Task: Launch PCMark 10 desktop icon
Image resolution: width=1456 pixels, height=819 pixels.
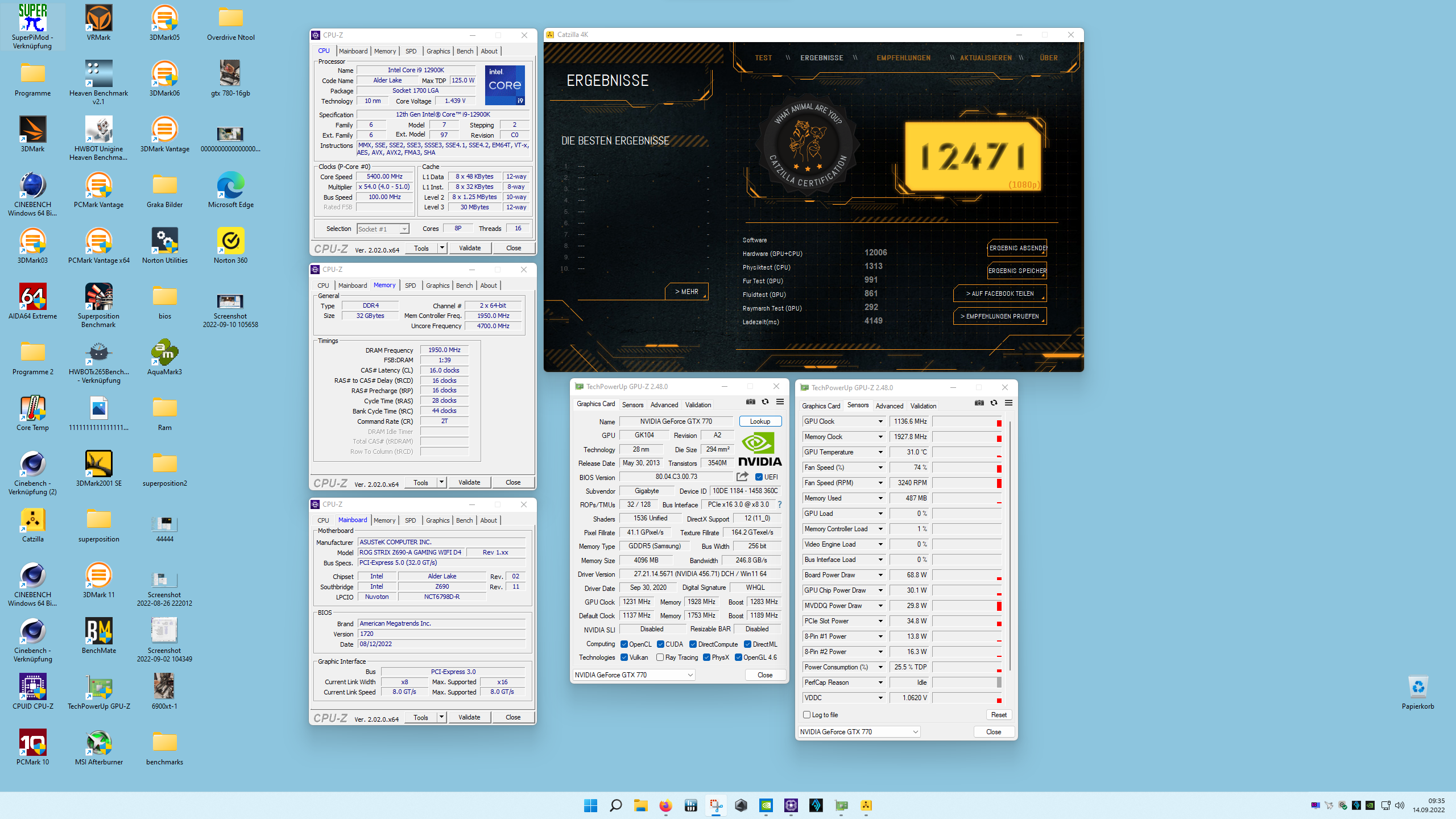Action: click(x=32, y=747)
